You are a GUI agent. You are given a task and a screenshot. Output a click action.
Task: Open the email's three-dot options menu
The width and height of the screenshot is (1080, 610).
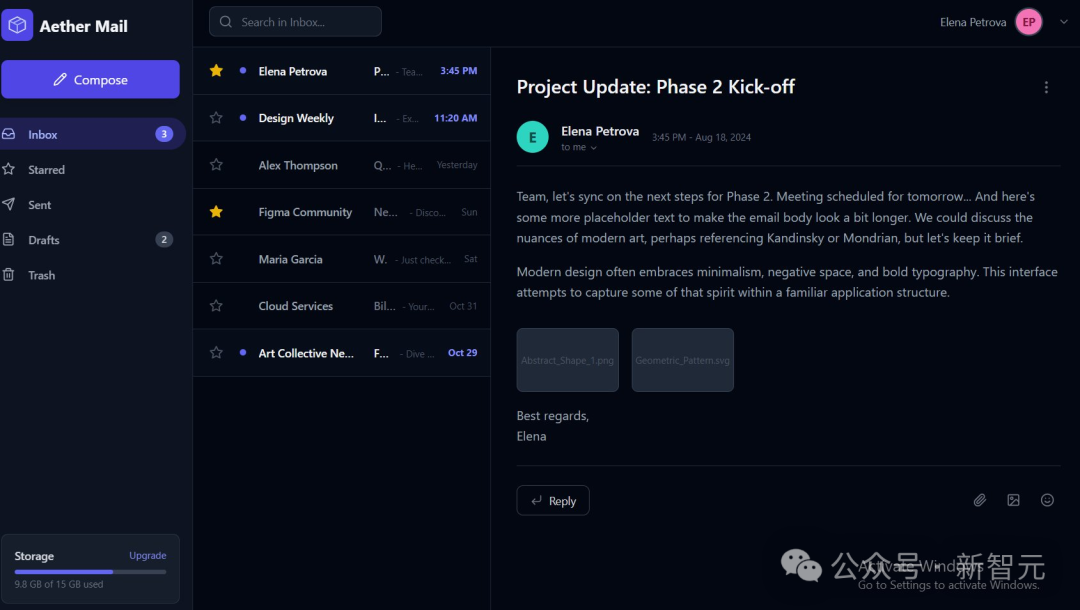(x=1046, y=87)
